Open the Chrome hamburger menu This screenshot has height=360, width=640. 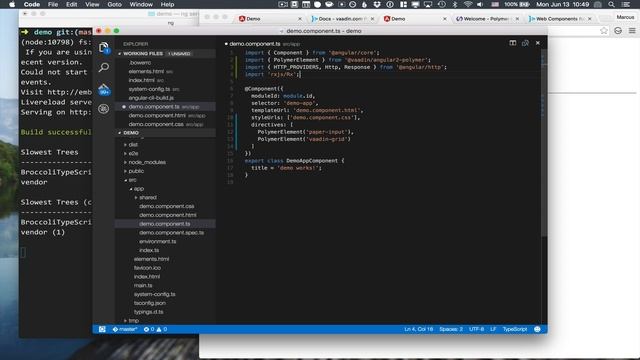[x=632, y=31]
